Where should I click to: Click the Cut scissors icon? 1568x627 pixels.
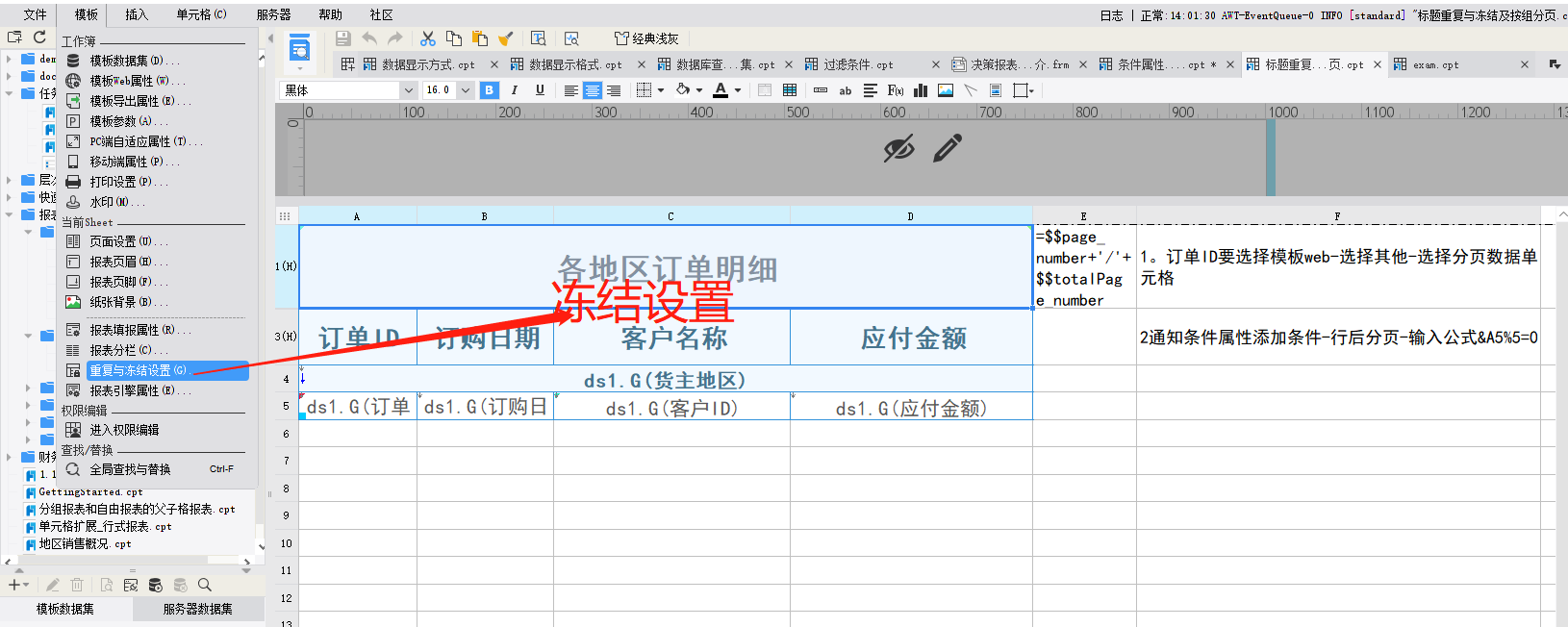pyautogui.click(x=428, y=38)
